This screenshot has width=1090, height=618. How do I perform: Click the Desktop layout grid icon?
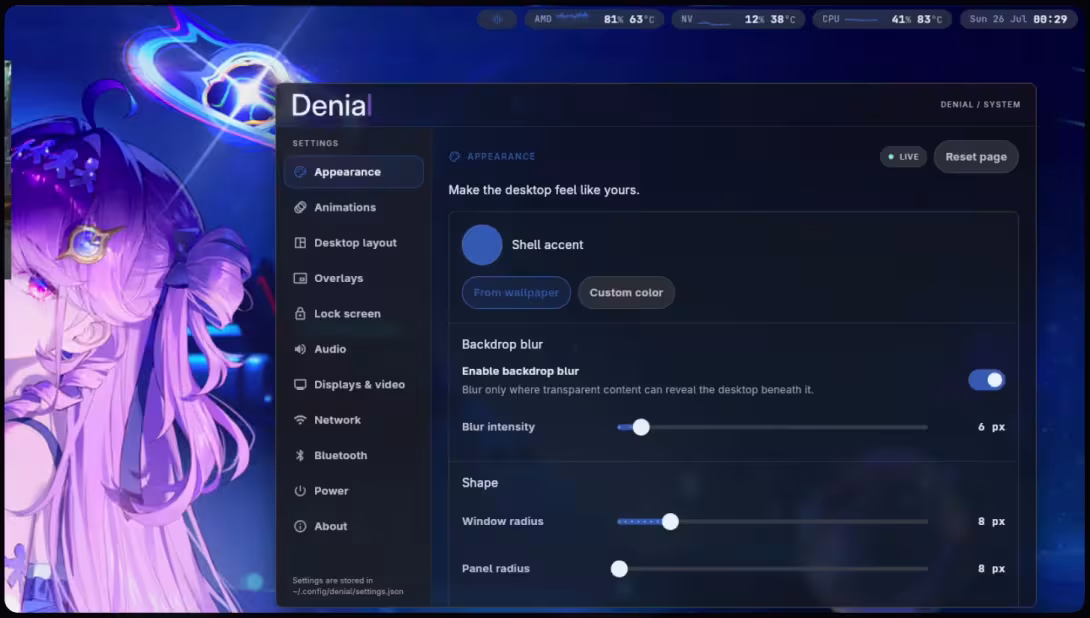tap(300, 243)
